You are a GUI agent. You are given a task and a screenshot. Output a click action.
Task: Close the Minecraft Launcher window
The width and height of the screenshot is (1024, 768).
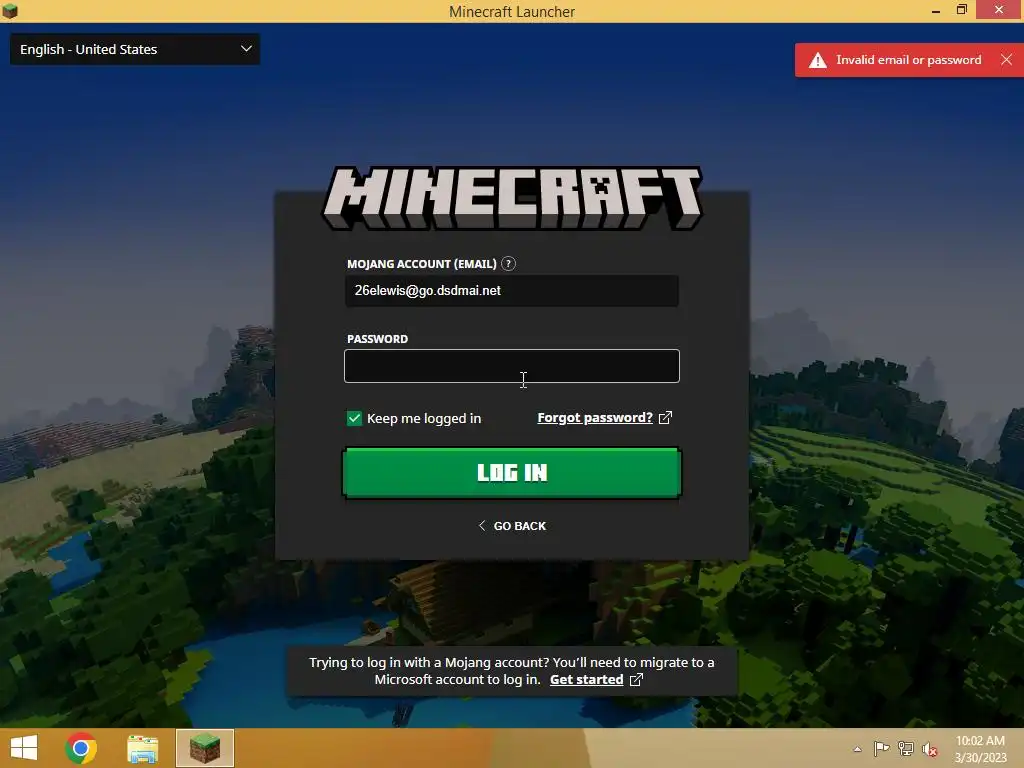pos(999,10)
